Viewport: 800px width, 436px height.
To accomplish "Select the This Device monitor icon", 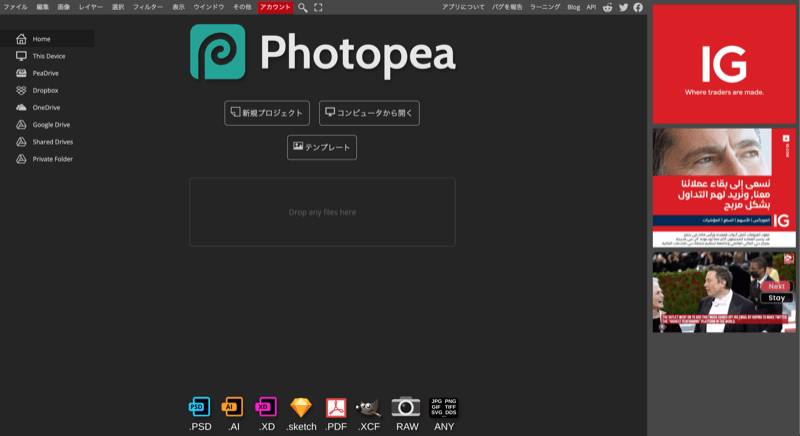I will (21, 56).
